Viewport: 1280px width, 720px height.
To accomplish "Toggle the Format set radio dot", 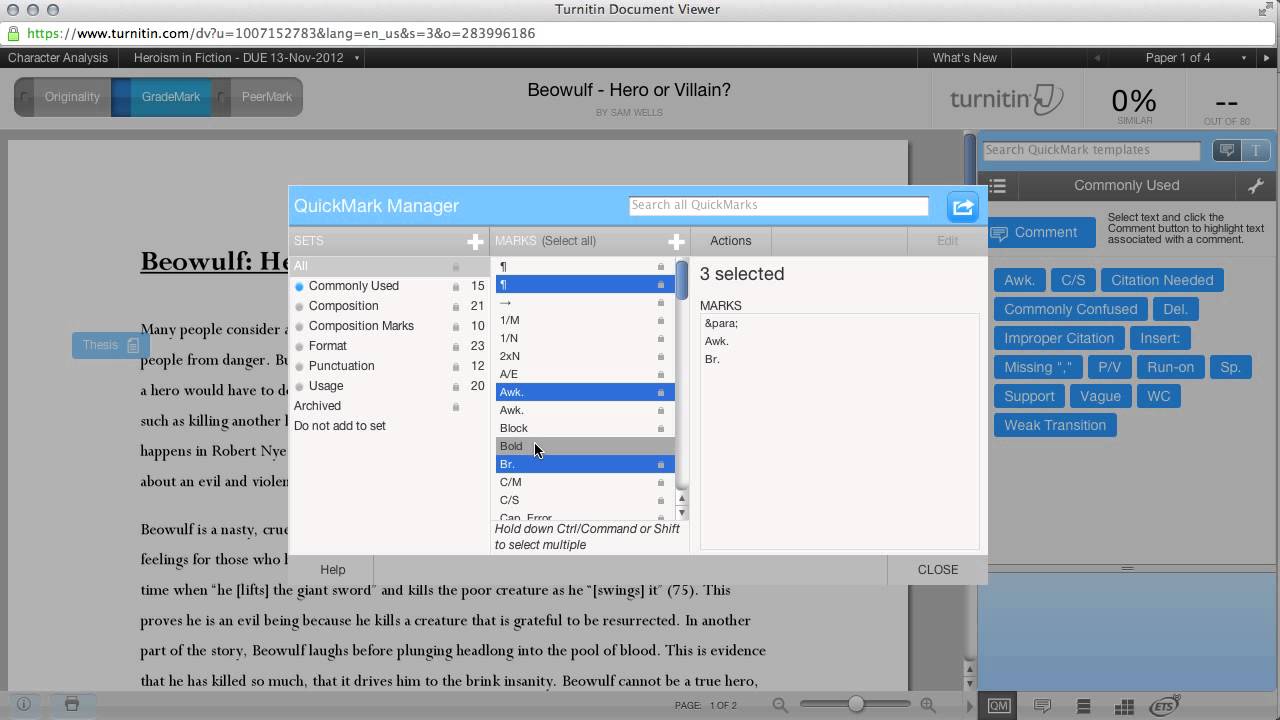I will click(299, 346).
